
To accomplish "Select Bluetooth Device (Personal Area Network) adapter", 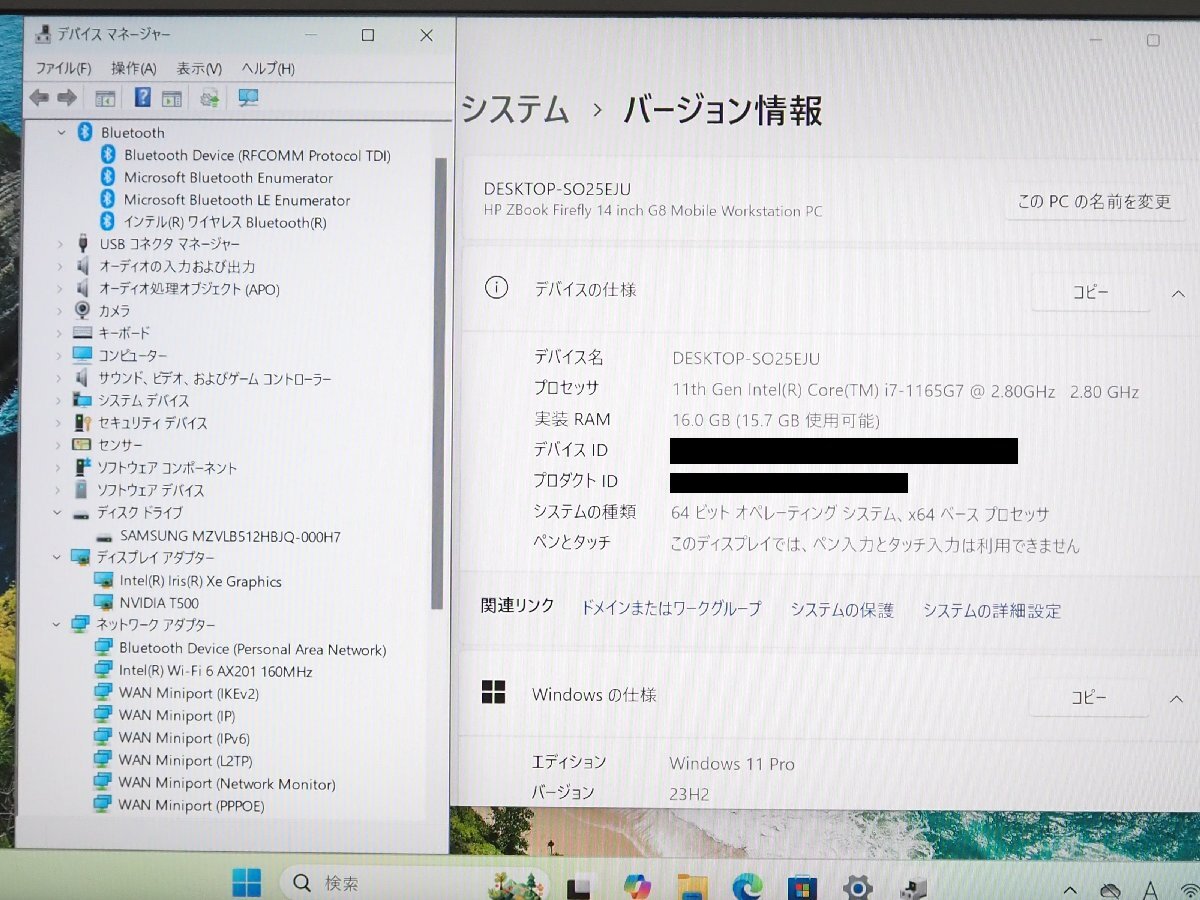I will pyautogui.click(x=252, y=649).
